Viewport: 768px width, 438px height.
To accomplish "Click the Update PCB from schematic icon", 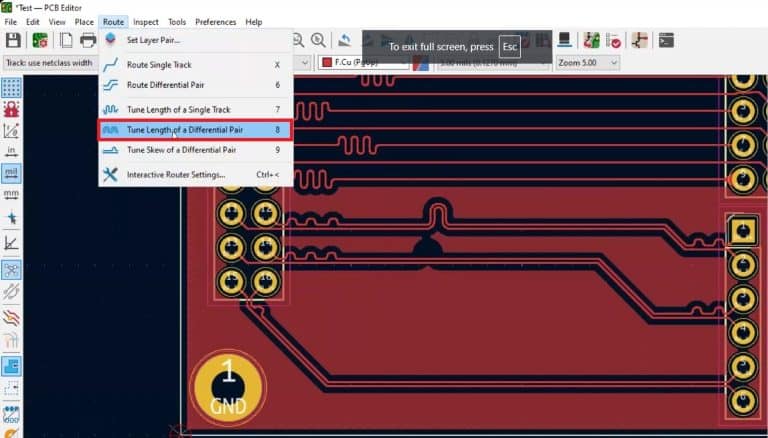I will point(591,40).
